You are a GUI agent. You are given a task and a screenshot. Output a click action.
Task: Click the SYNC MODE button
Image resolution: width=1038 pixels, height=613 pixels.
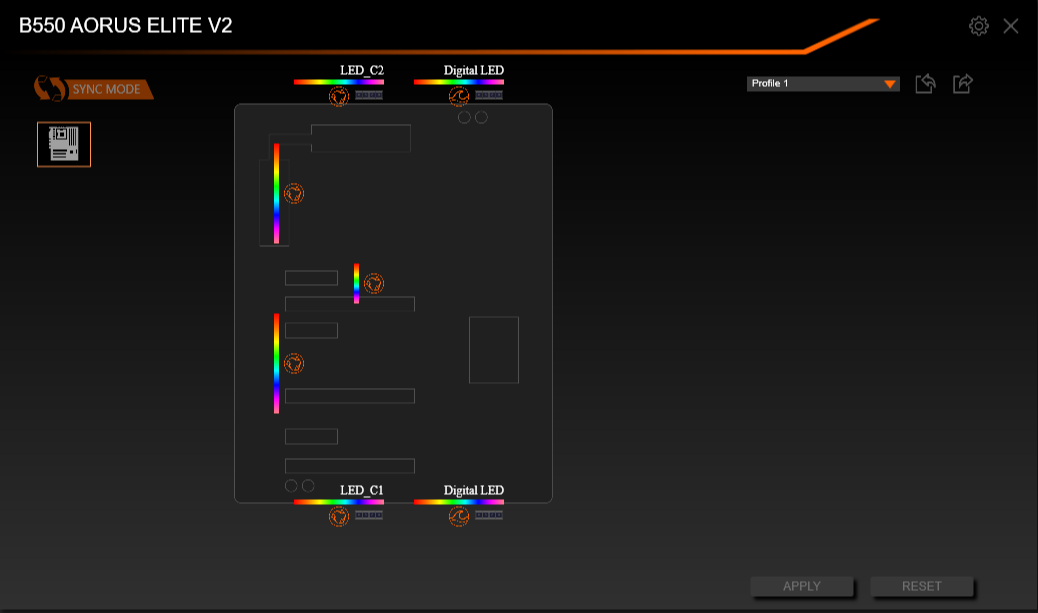click(x=109, y=89)
